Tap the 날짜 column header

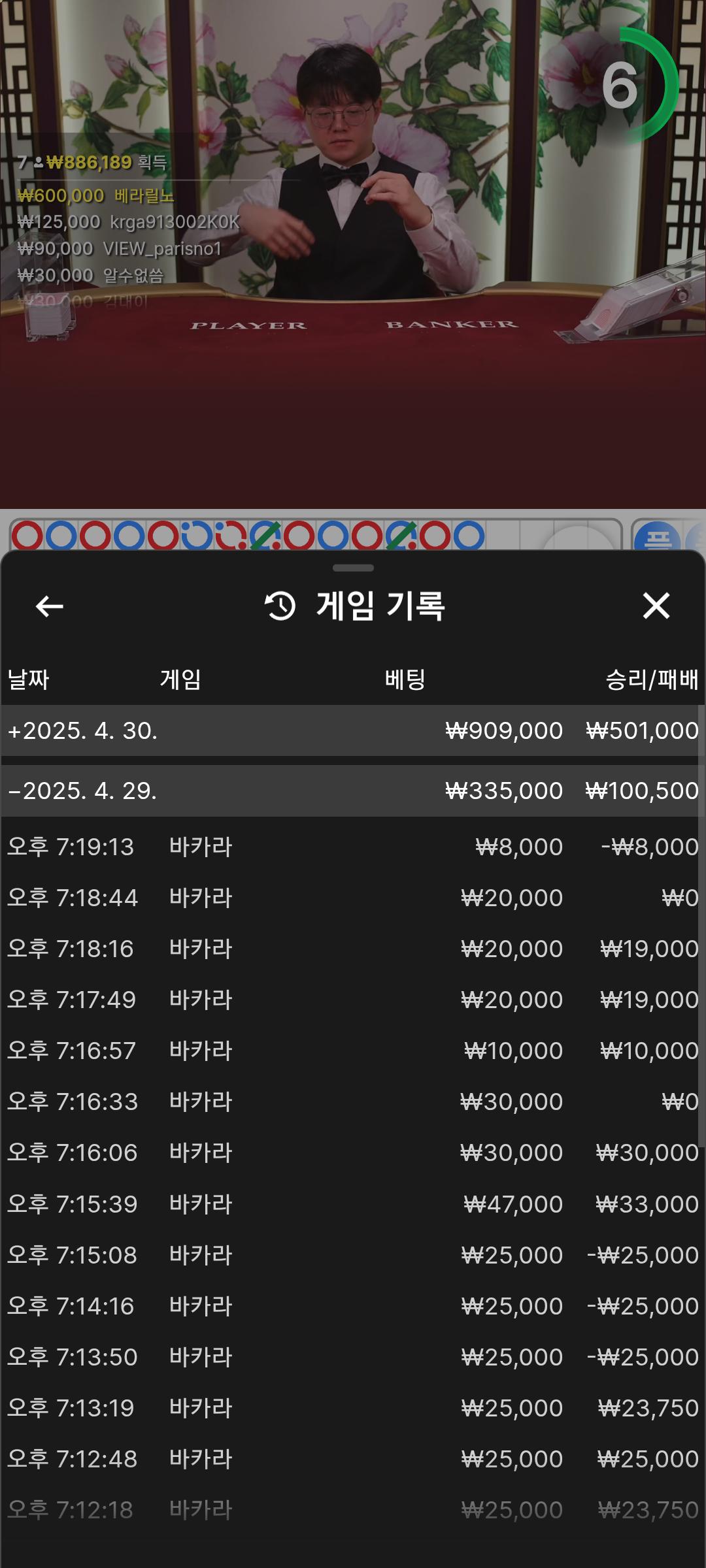[28, 679]
